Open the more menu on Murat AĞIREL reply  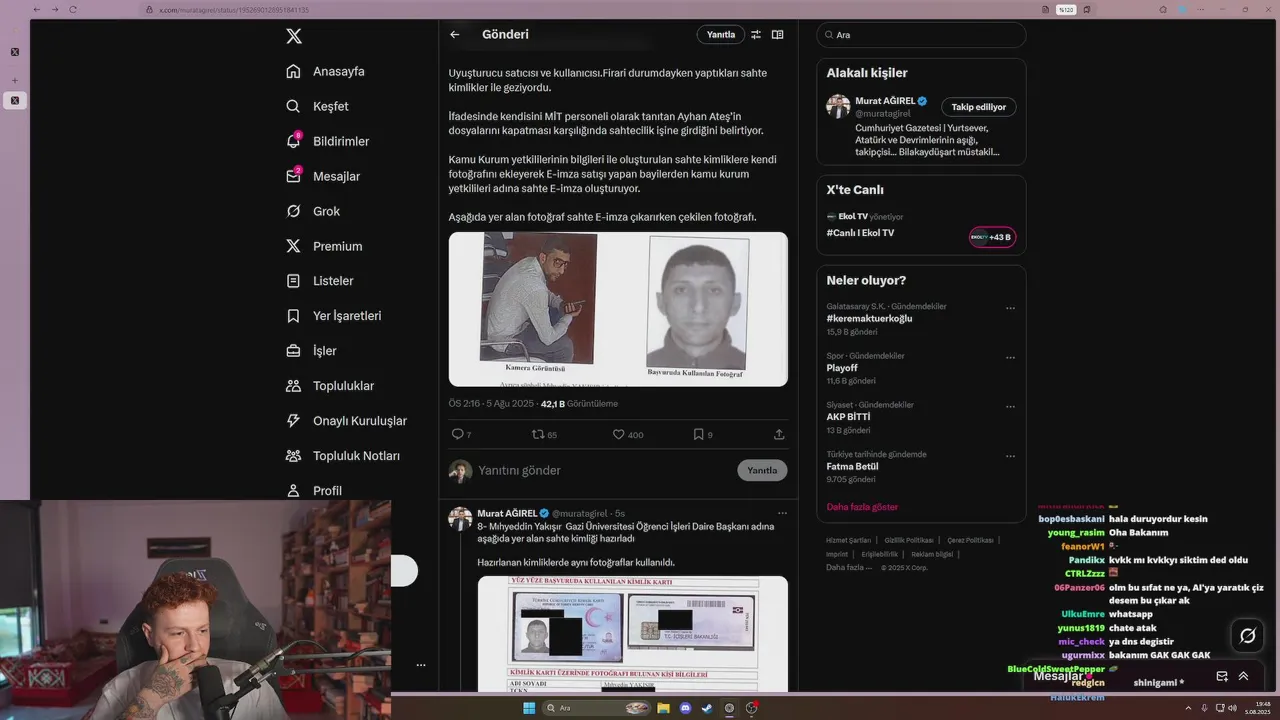(x=782, y=513)
